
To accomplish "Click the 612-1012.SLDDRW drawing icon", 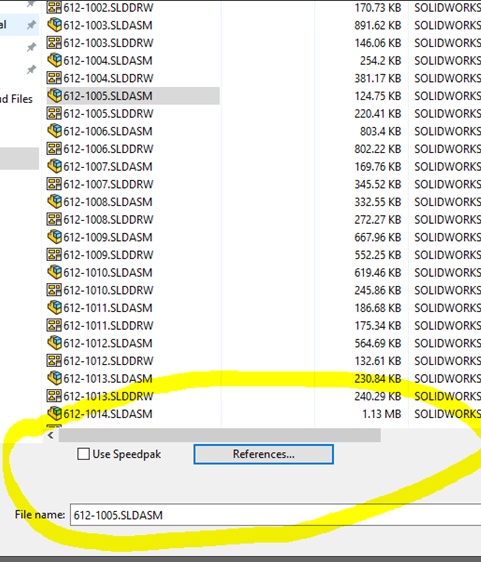I will point(54,360).
